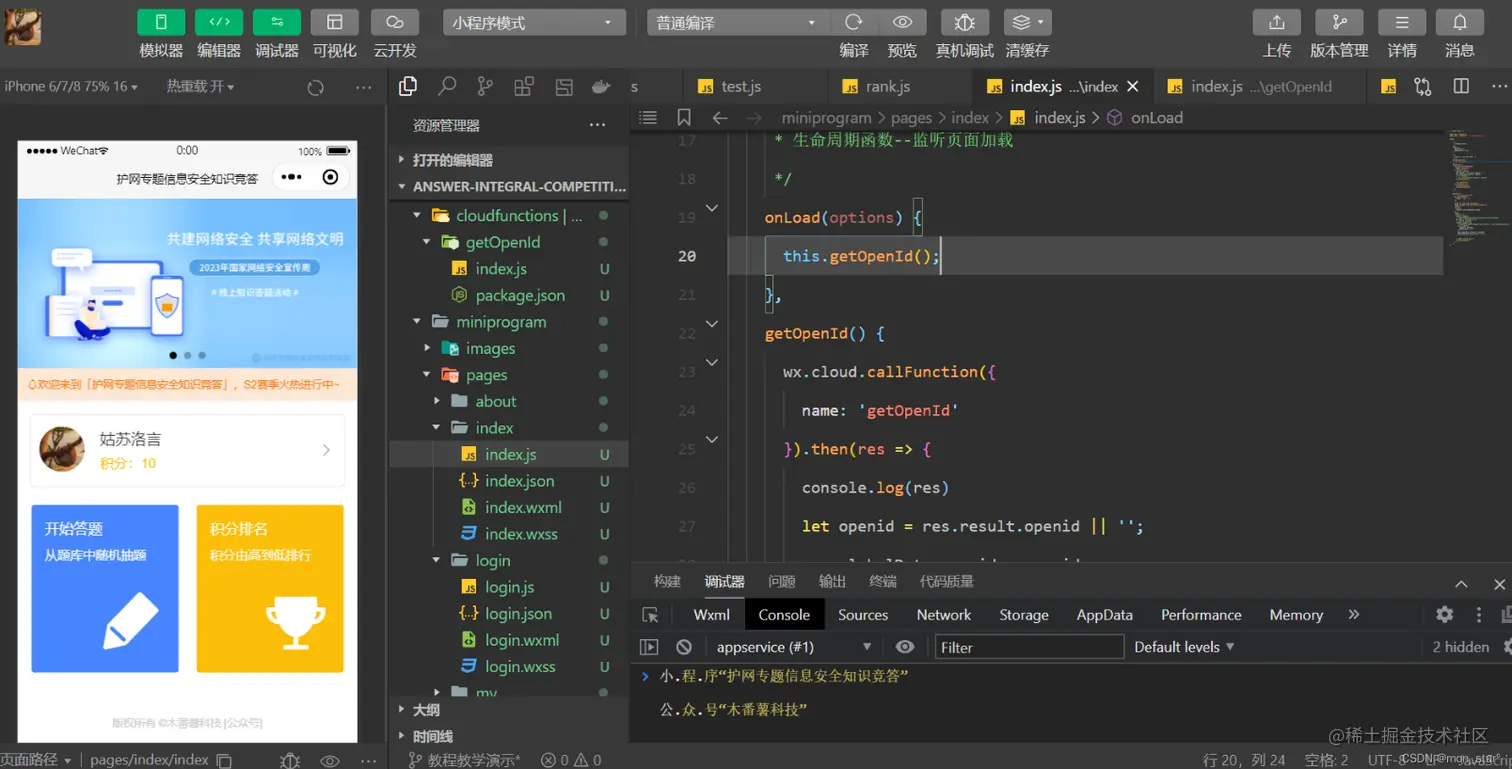Open the 姑苏洛言 user profile row

coord(187,450)
